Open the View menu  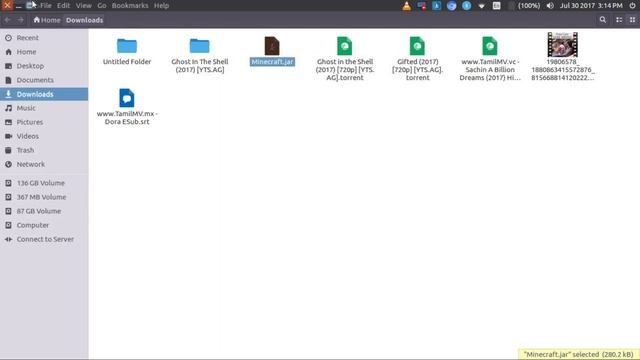[84, 6]
